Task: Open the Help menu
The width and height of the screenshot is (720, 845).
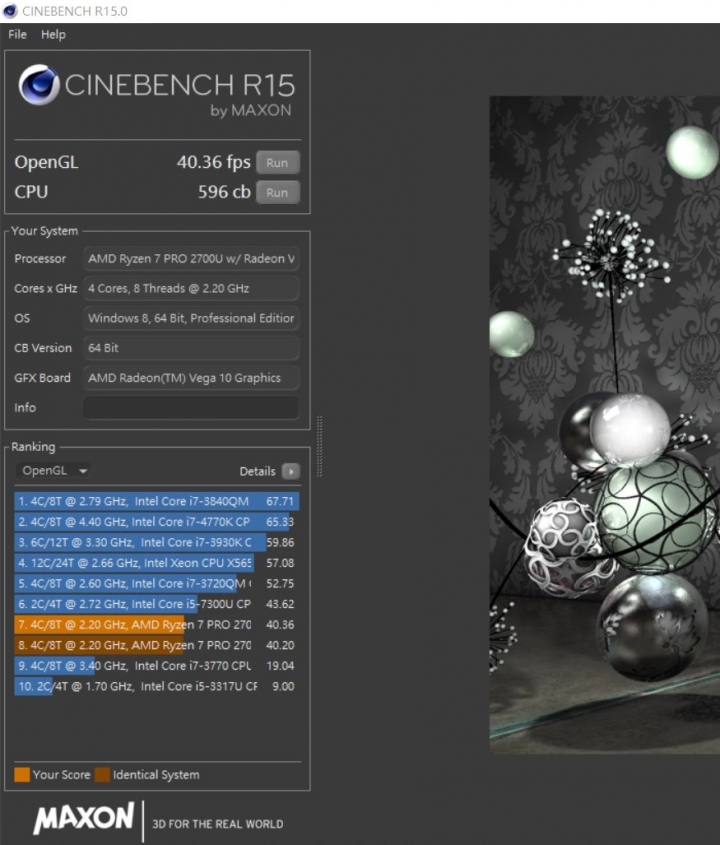Action: [53, 34]
